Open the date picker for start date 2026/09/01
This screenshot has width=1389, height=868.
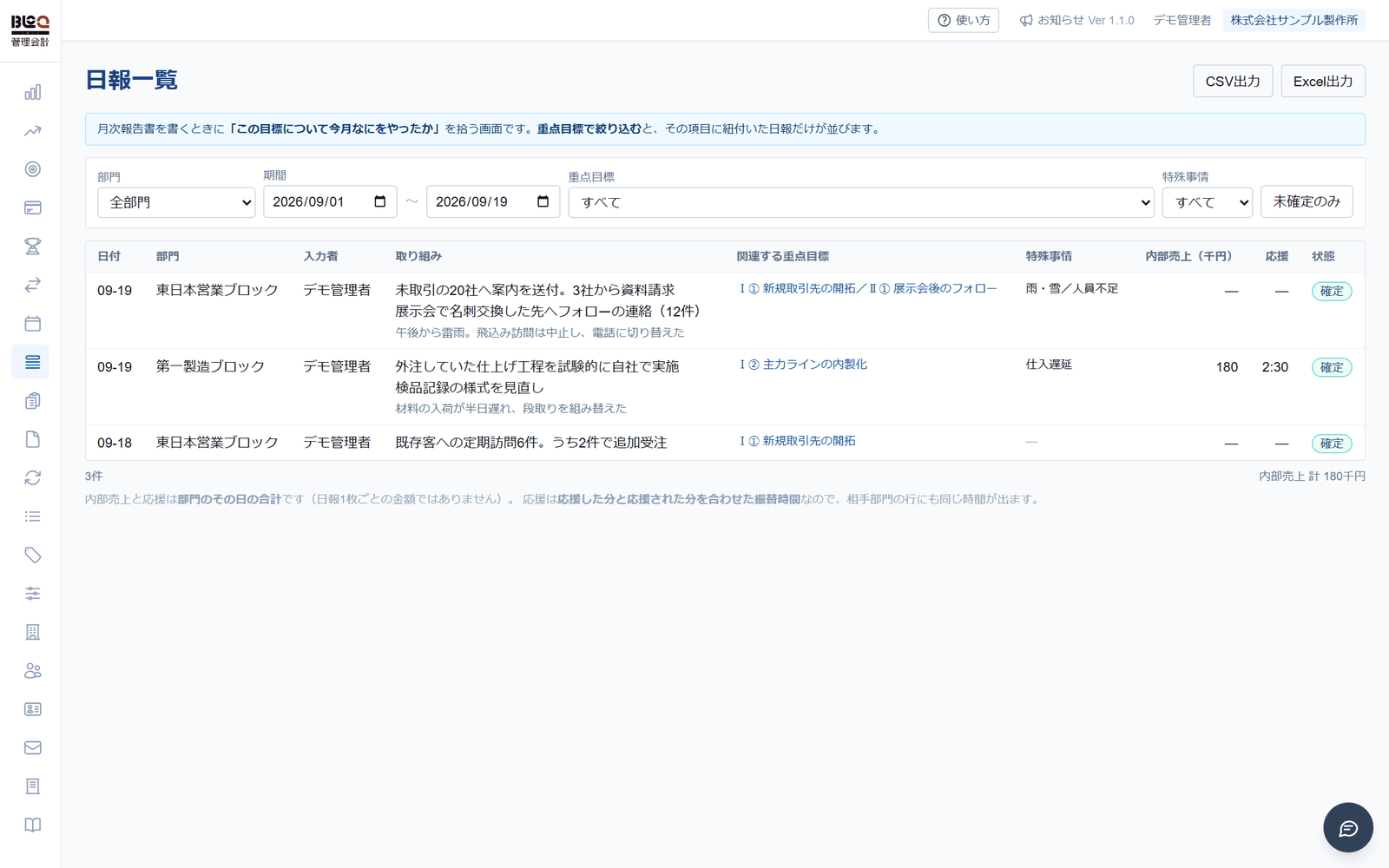380,201
